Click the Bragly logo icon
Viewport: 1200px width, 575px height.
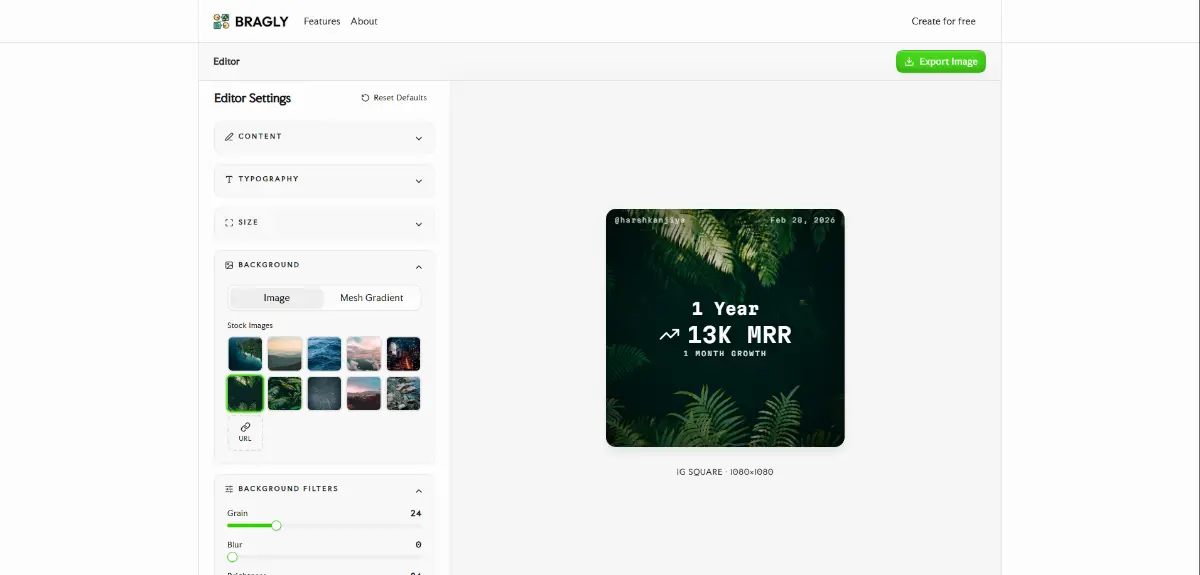click(221, 21)
